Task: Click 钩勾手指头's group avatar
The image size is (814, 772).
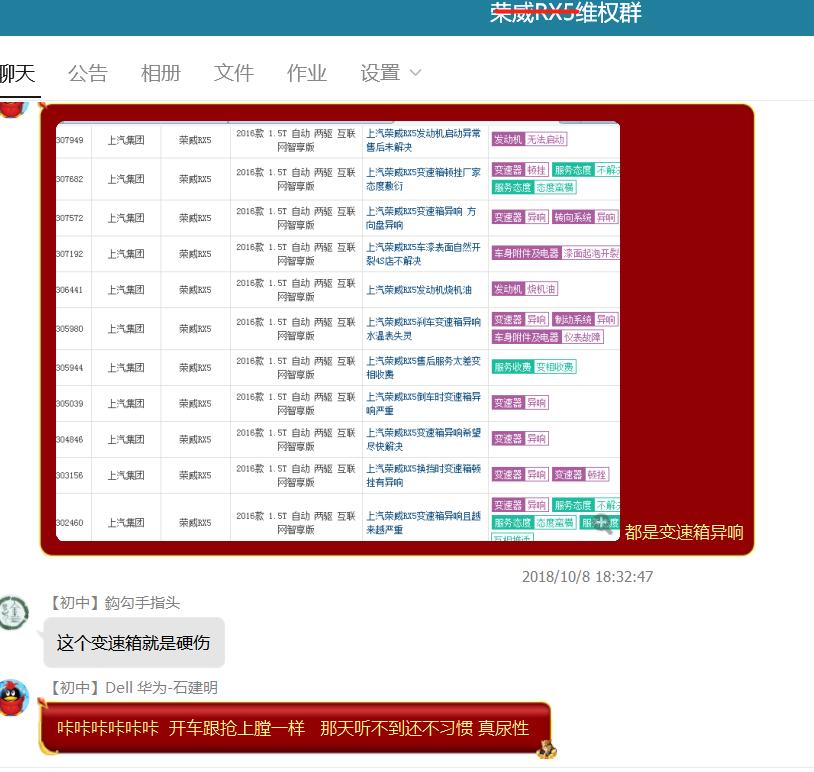Action: 12,613
